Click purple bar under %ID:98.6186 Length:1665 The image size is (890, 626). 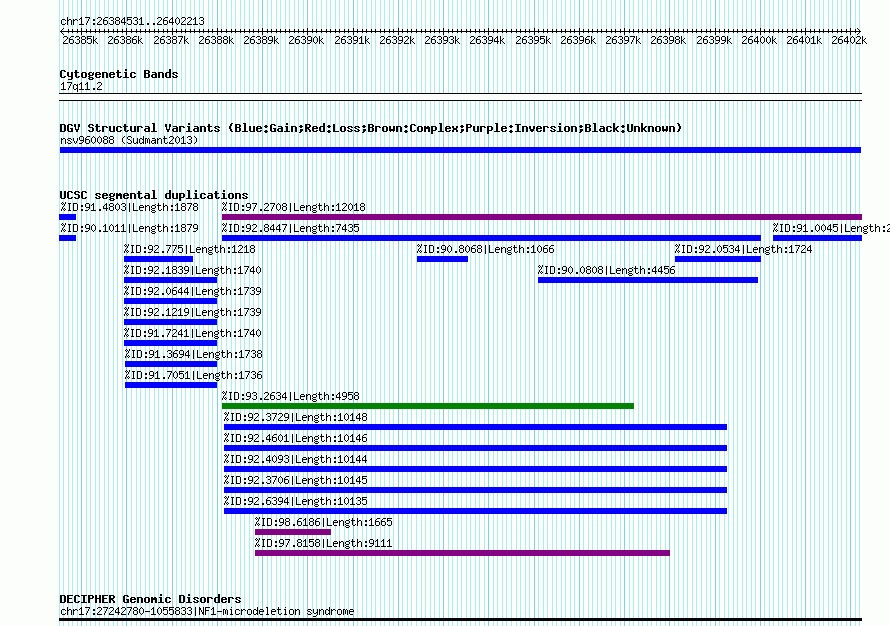(x=293, y=532)
